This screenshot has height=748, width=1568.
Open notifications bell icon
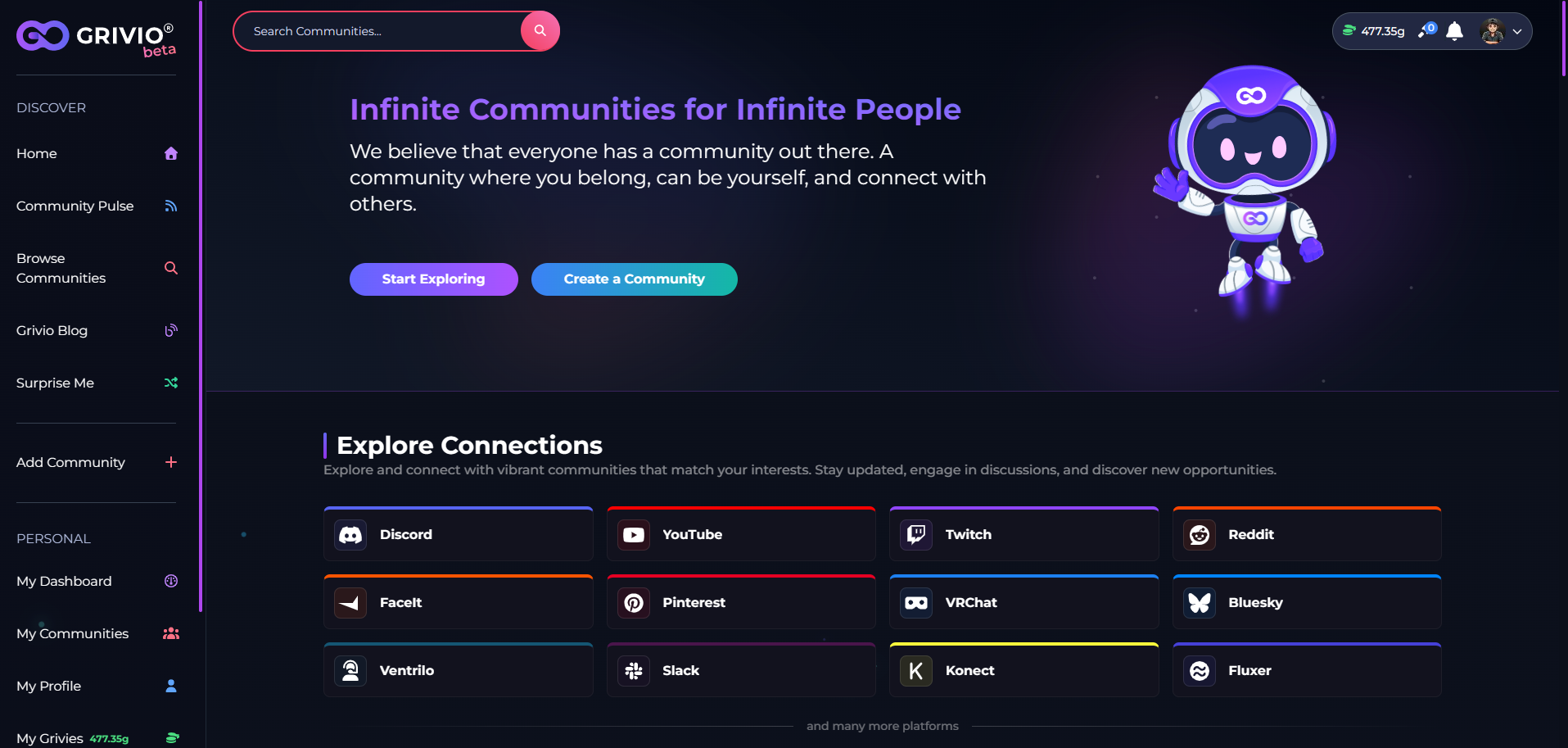(x=1454, y=31)
